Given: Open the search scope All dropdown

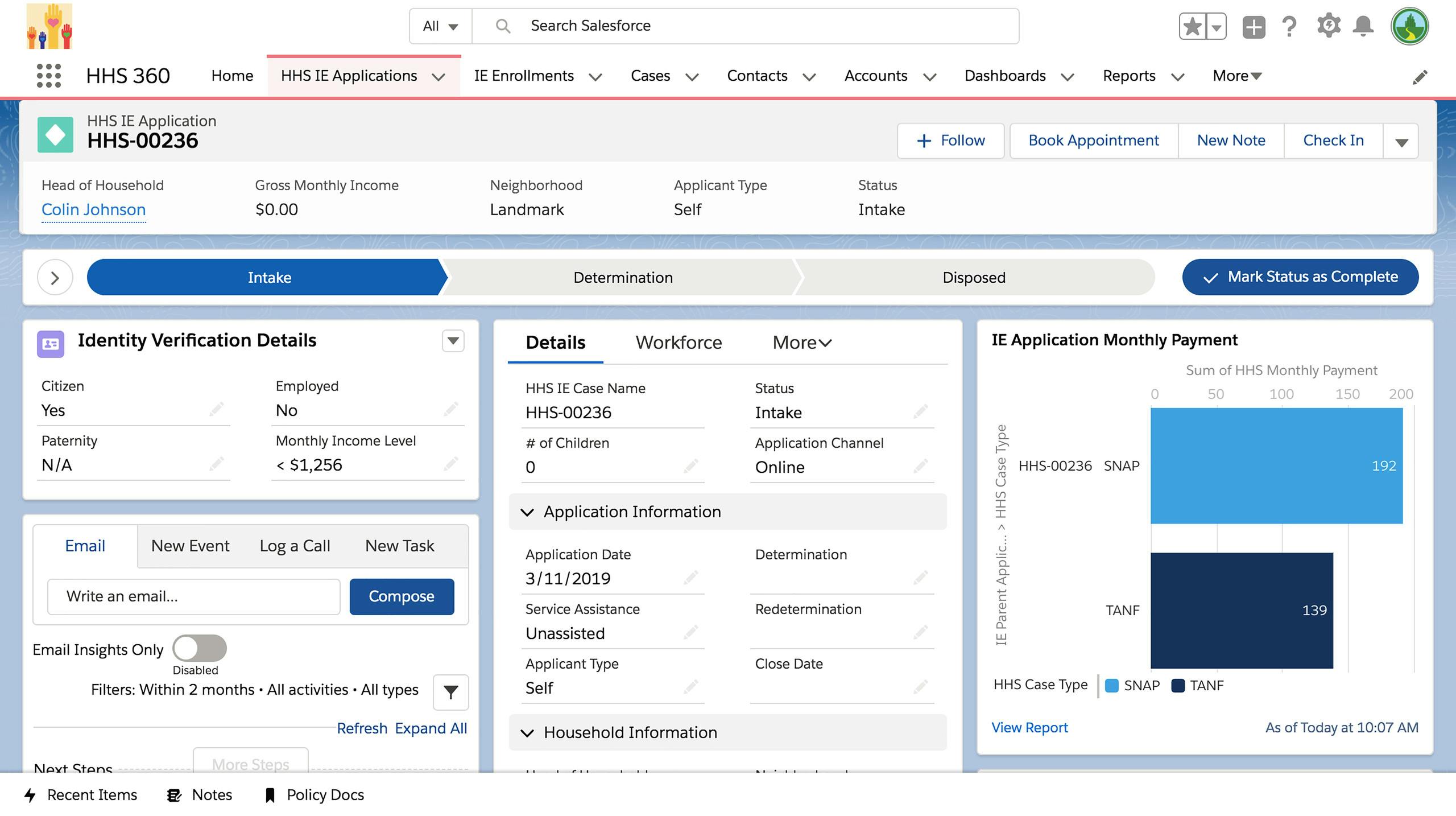Looking at the screenshot, I should [x=441, y=26].
